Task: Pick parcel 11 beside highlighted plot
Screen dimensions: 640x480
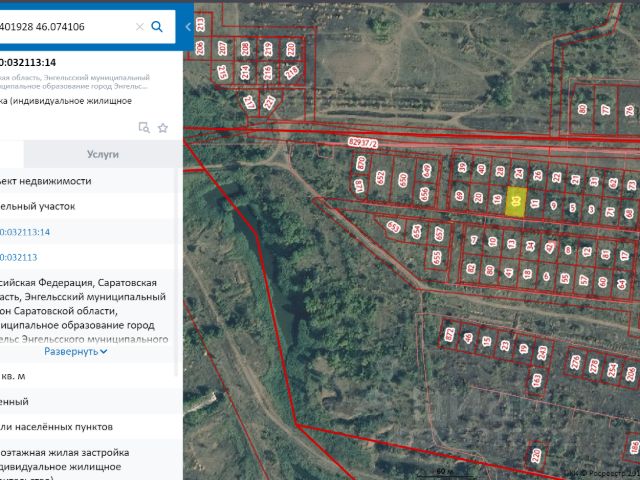Action: coord(535,203)
